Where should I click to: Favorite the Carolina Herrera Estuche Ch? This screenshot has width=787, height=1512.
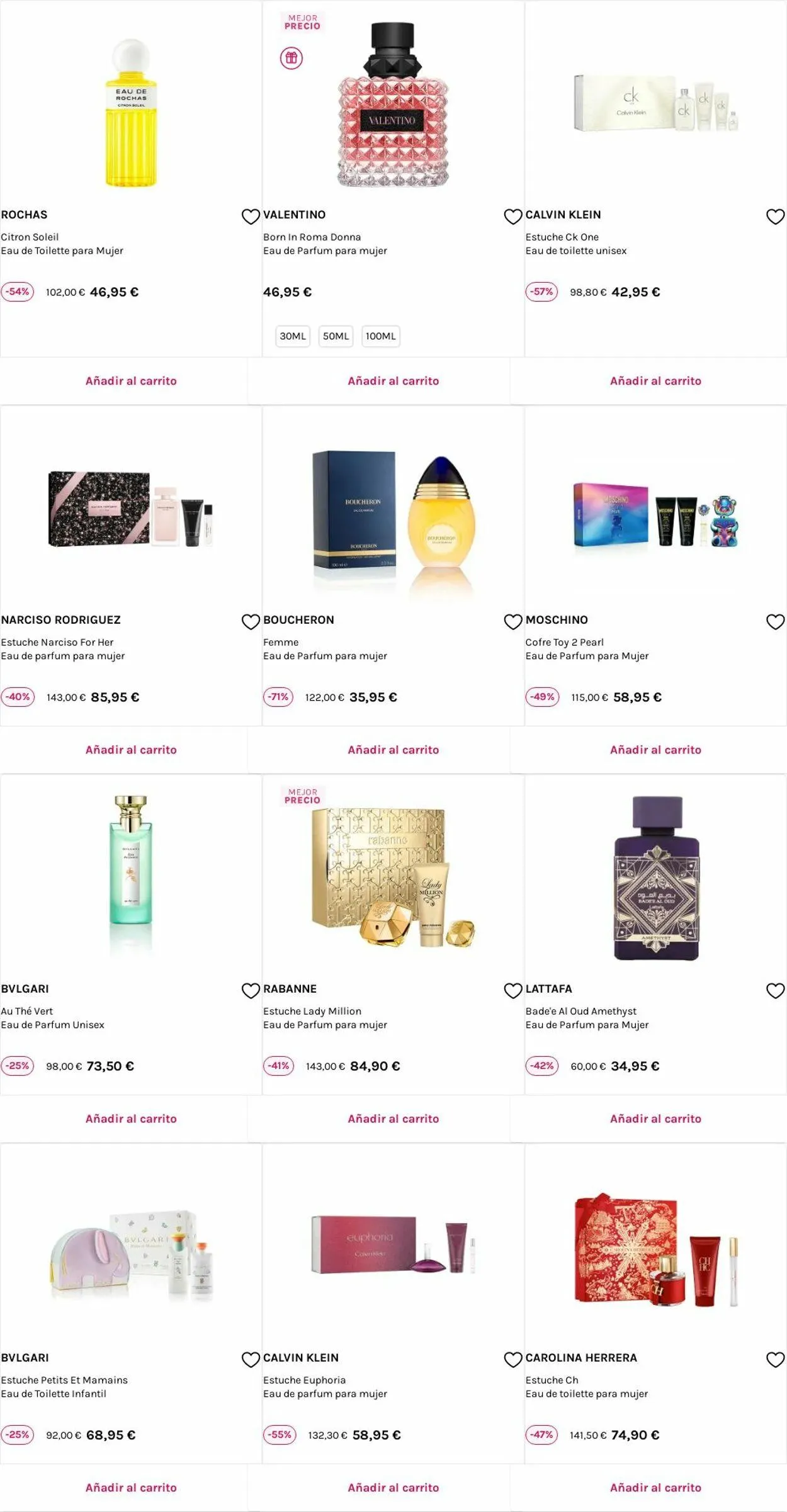coord(775,1360)
